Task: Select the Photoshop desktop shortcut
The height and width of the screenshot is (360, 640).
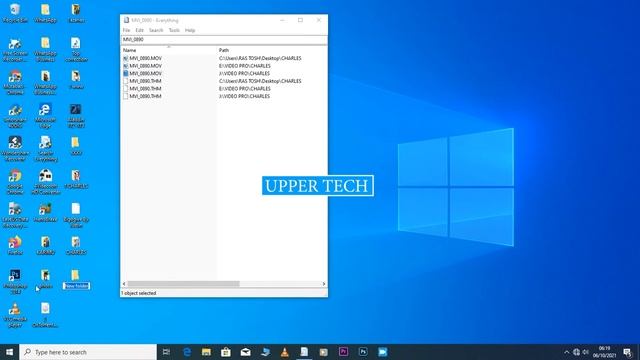Action: pos(15,281)
